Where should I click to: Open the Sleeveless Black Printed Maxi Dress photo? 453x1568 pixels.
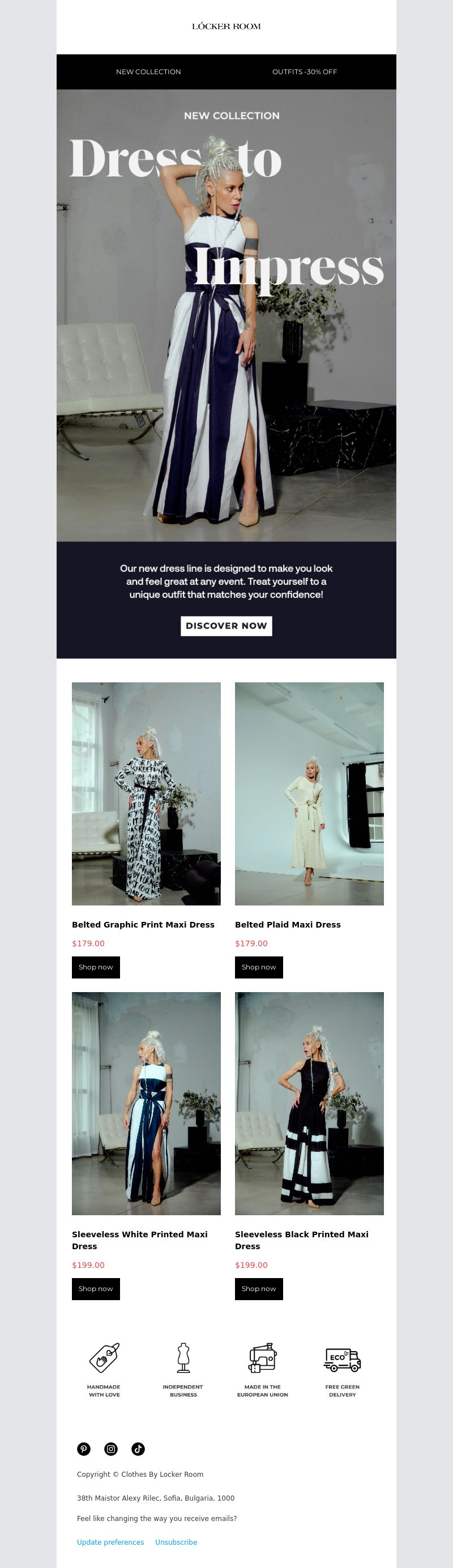point(309,1104)
